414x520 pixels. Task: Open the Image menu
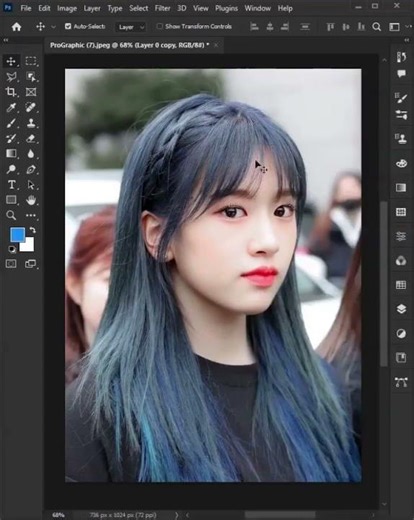(67, 8)
